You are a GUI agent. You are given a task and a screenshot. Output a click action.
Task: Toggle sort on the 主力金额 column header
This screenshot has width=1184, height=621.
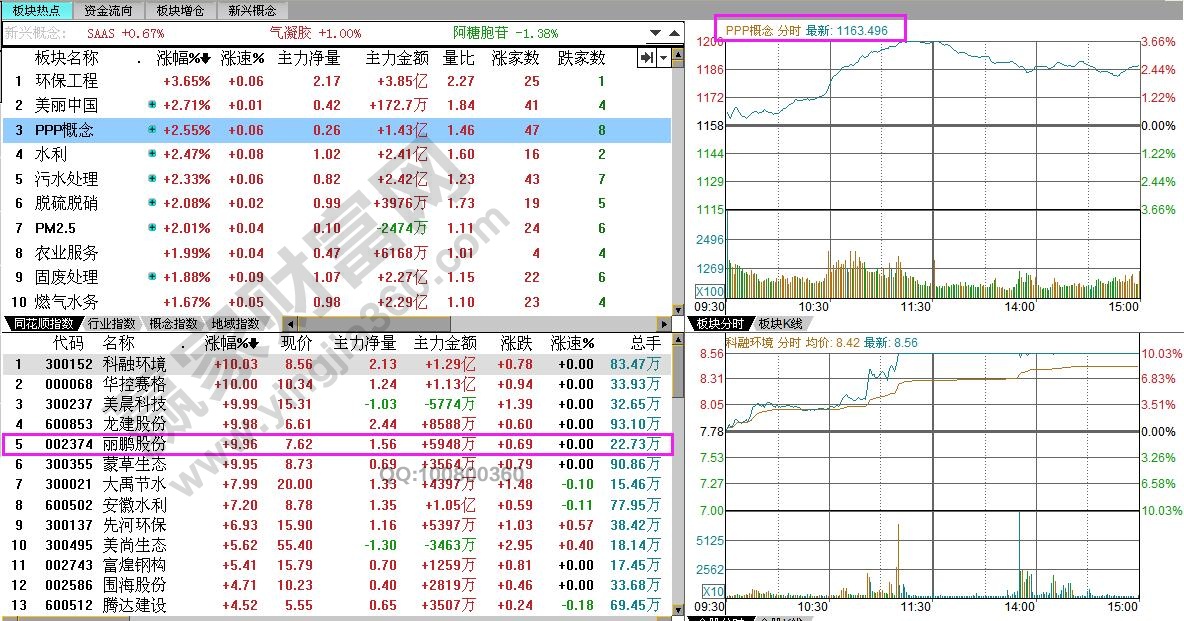click(446, 343)
